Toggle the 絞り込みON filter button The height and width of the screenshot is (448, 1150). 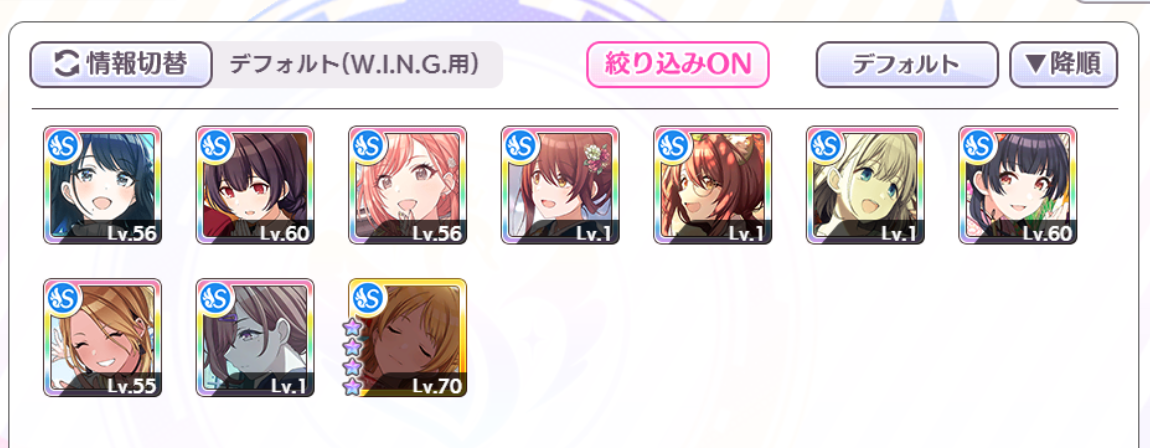point(678,65)
